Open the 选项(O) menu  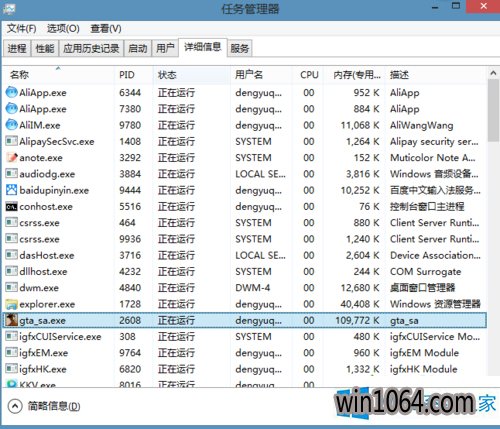pos(63,29)
